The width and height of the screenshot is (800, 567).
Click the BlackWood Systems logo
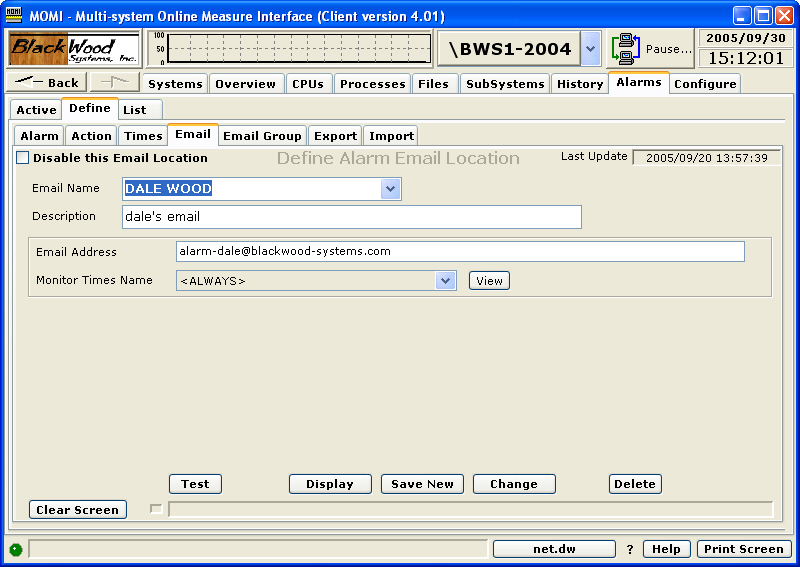click(75, 49)
